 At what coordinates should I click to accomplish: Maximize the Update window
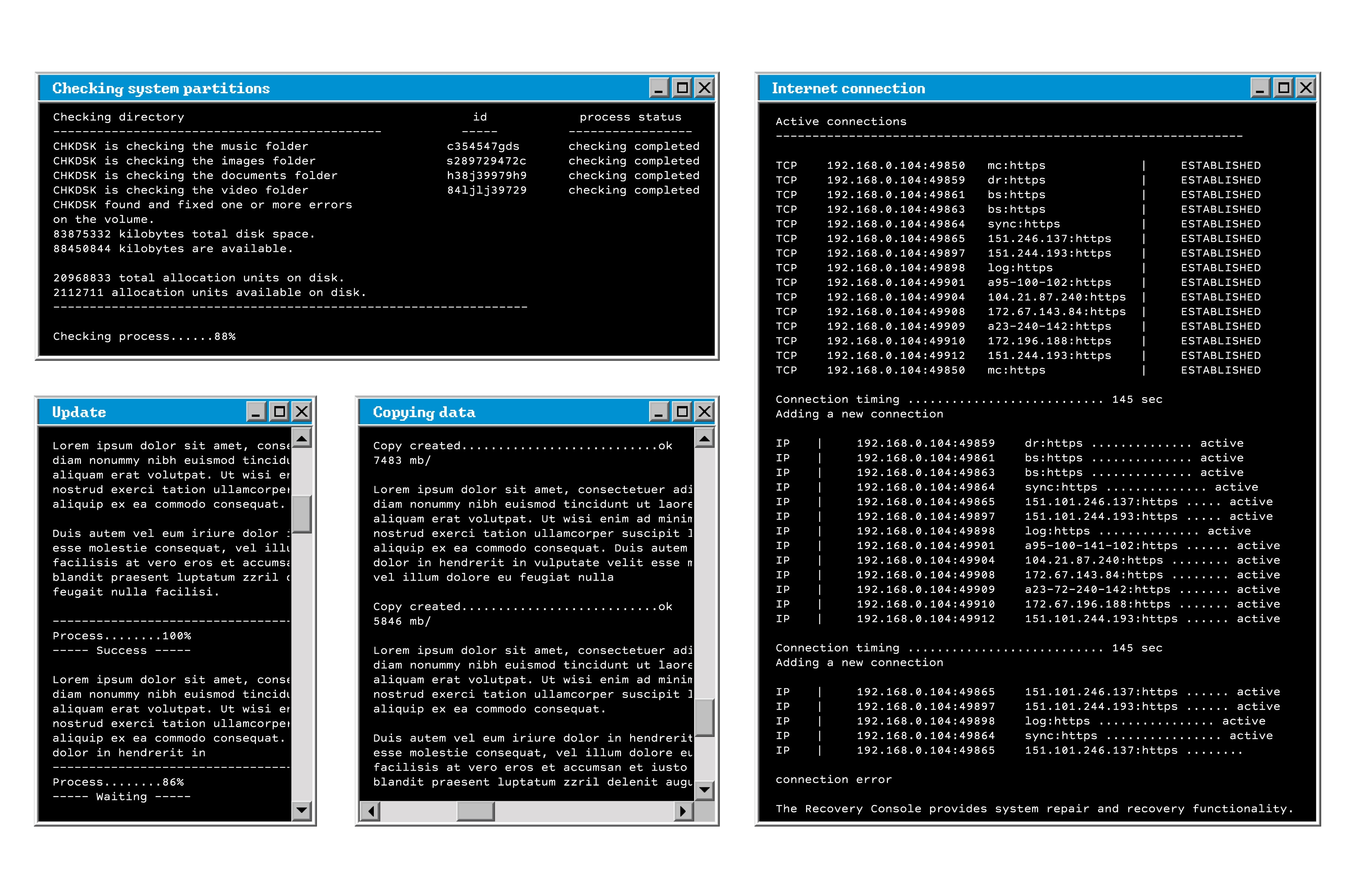279,412
